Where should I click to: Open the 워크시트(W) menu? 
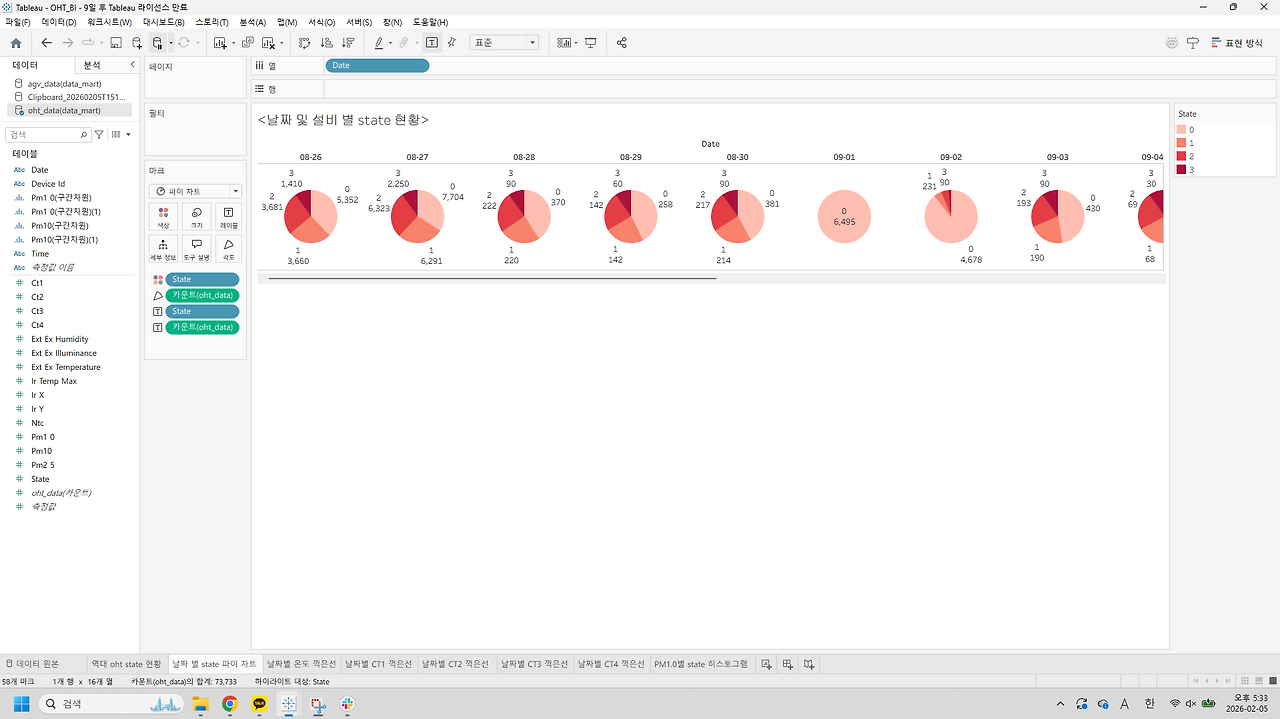tap(109, 22)
